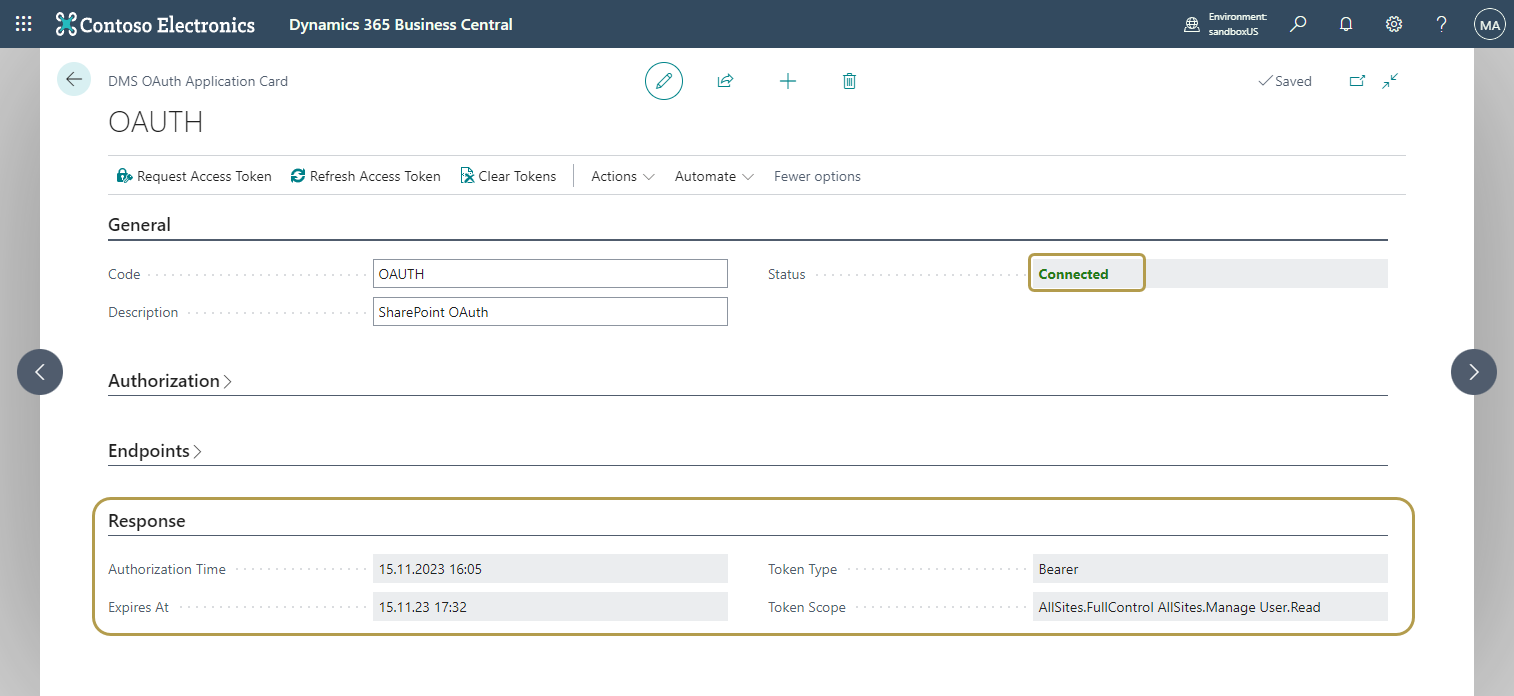The image size is (1514, 696).
Task: Expand the Authorization section
Action: click(170, 380)
